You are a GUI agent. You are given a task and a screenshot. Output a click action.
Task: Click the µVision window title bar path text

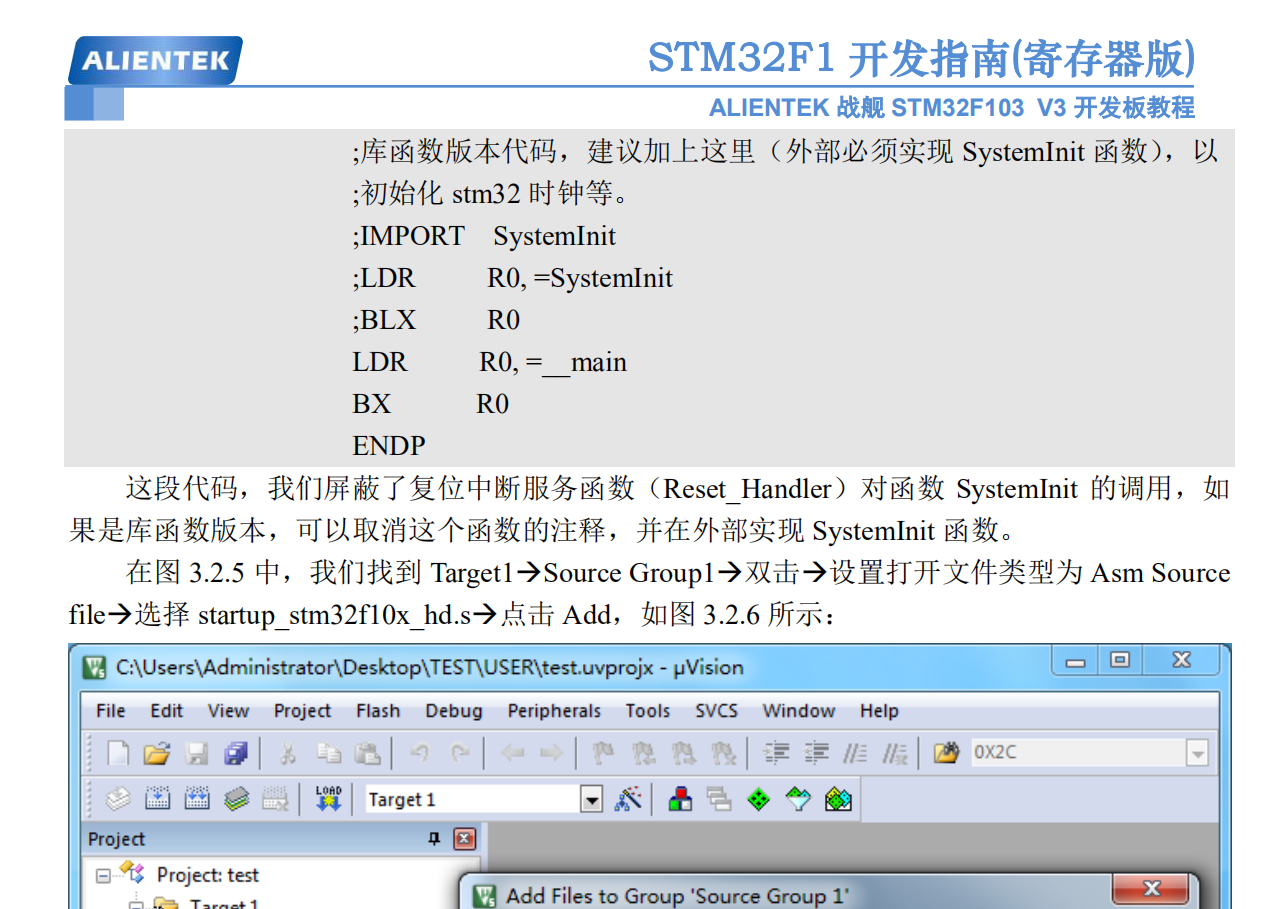coord(430,667)
